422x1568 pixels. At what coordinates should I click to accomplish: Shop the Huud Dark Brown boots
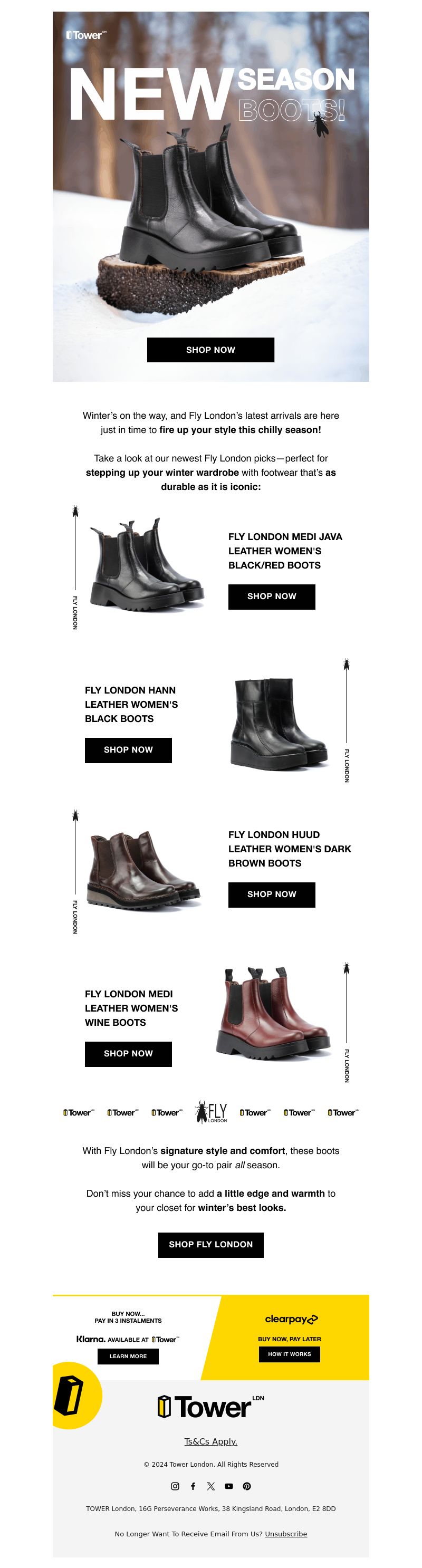272,895
